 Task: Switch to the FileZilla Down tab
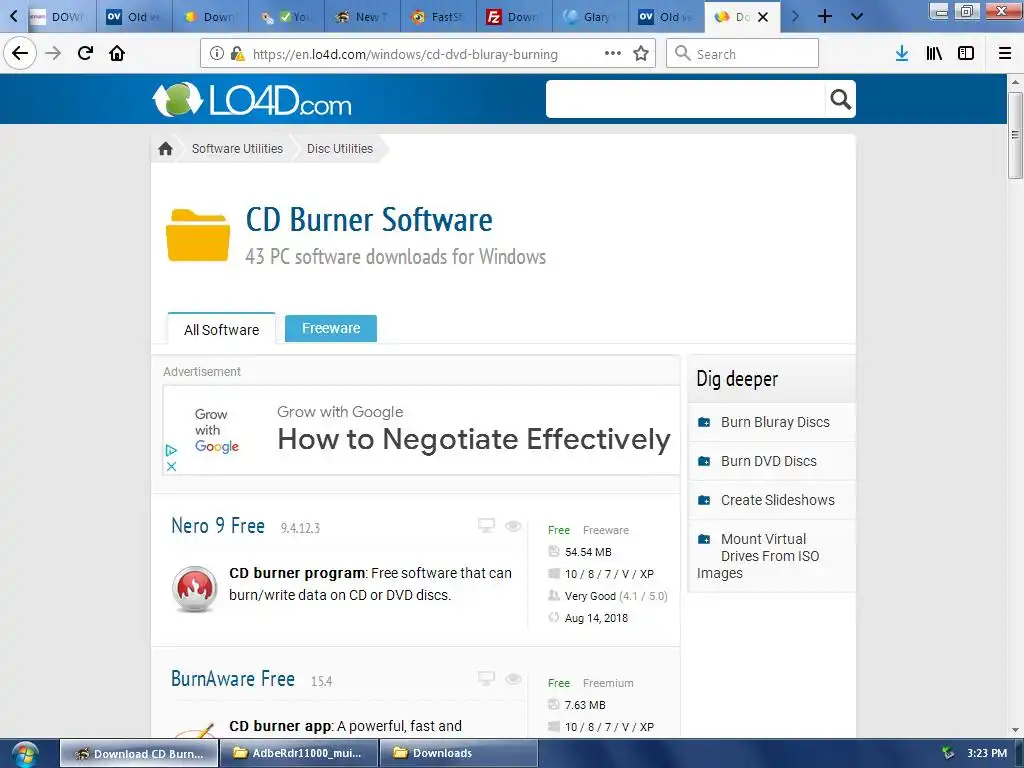514,17
